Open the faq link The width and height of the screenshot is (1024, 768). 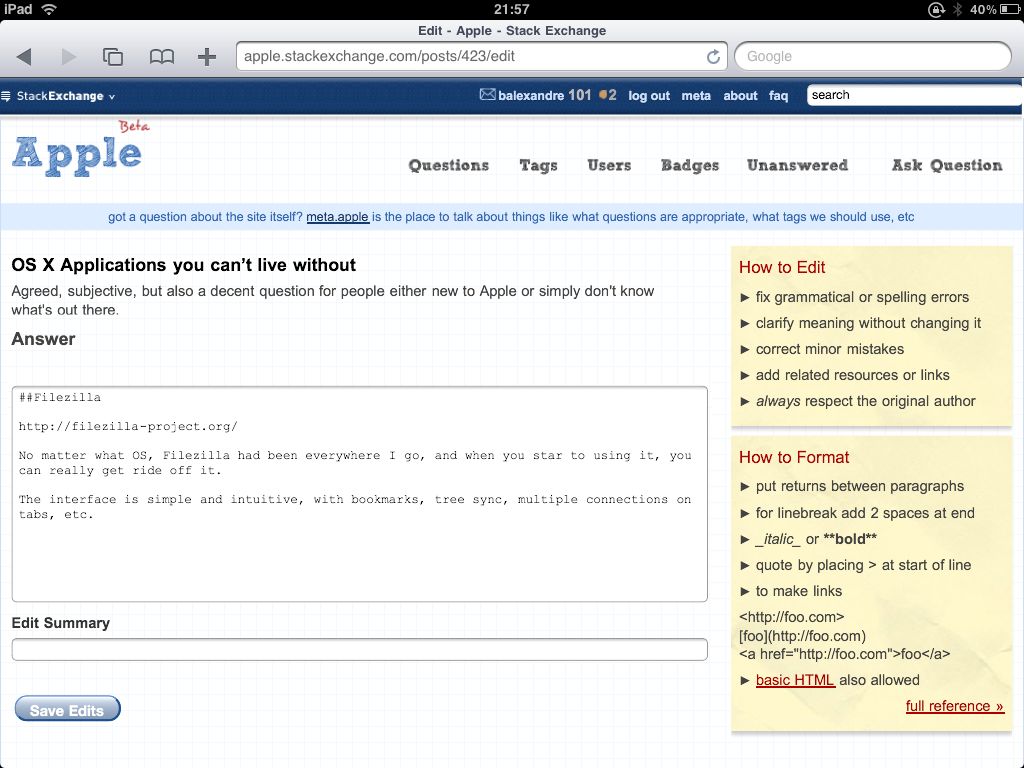(778, 96)
